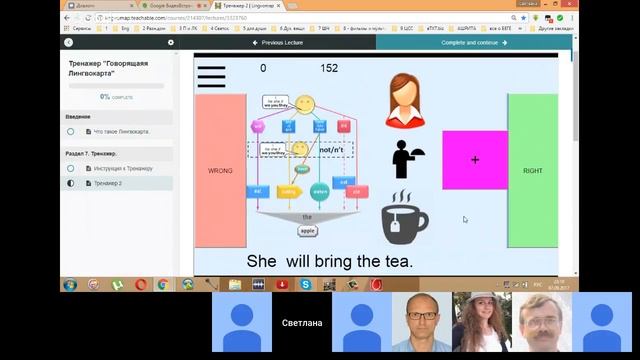Select the participant wearing glasses
Viewport: 640px width, 360px height.
coord(422,322)
